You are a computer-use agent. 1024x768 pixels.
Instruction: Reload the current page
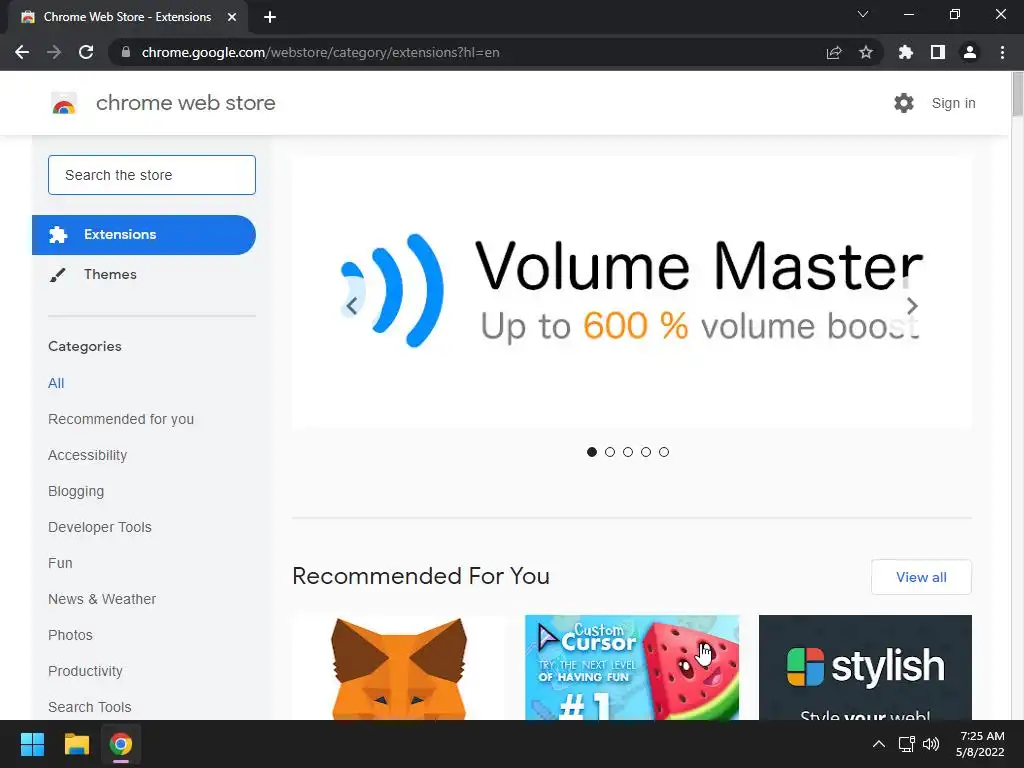pos(86,52)
